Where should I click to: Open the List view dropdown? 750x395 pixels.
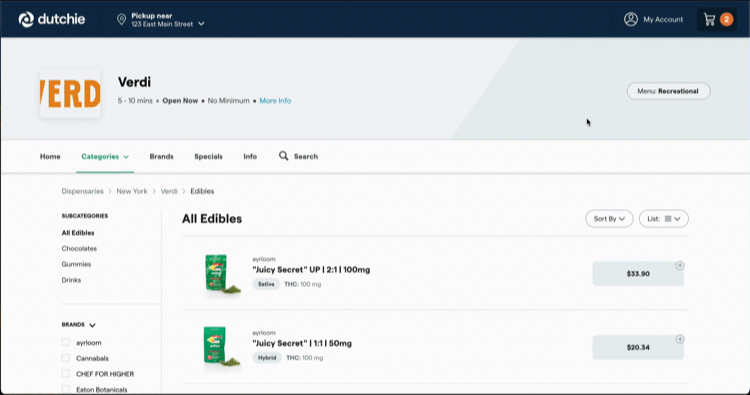point(663,219)
